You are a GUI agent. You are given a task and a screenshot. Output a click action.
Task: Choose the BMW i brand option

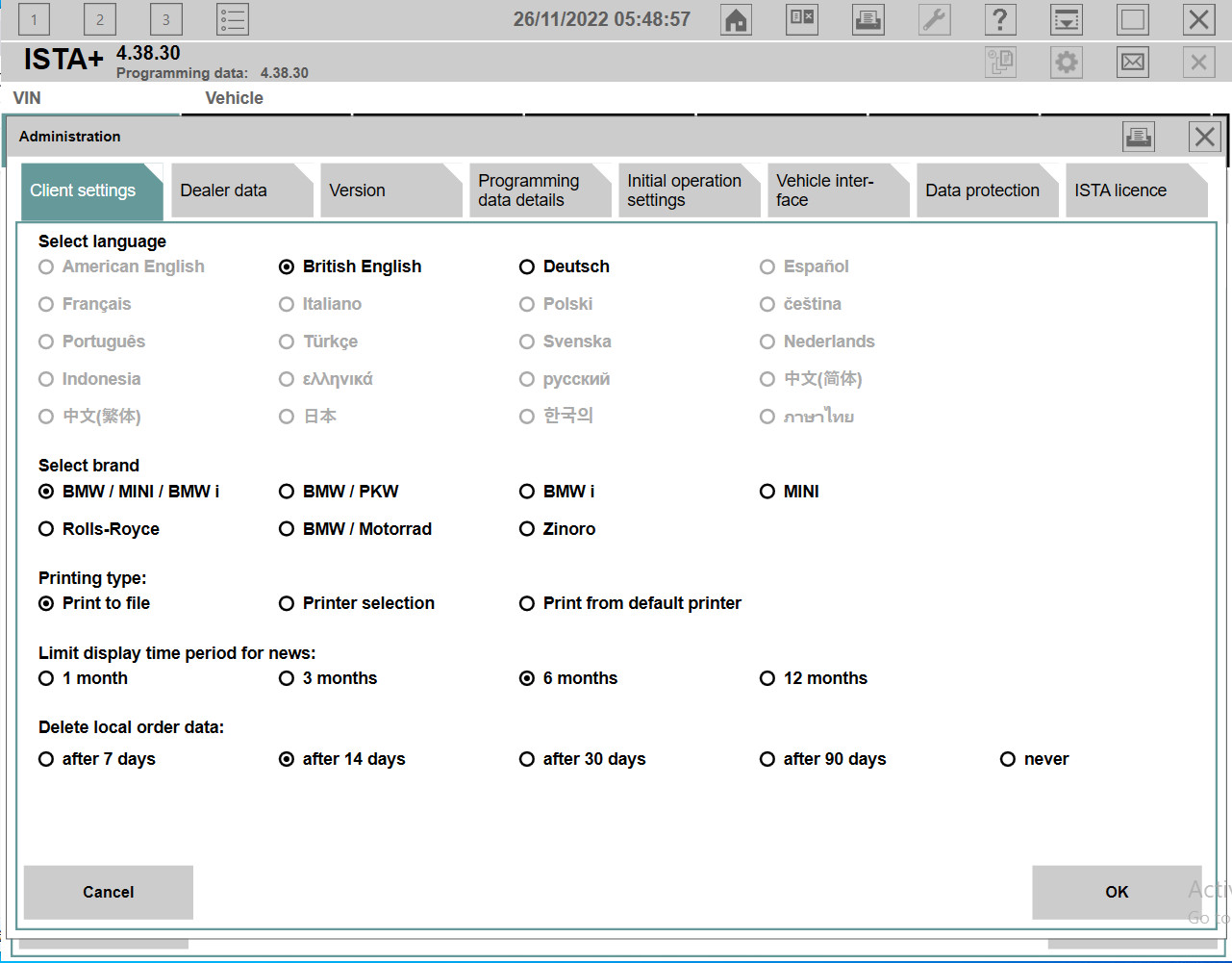[557, 492]
